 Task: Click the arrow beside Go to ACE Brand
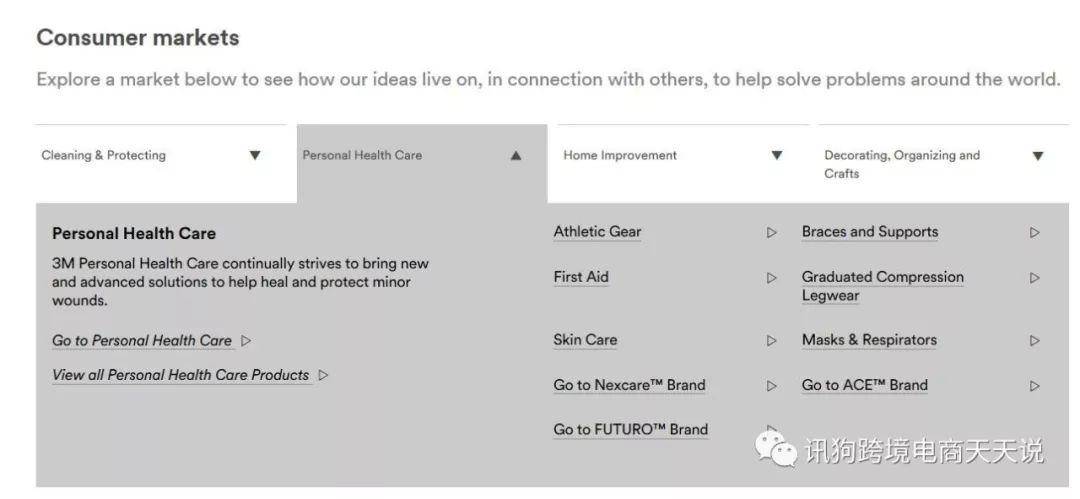[1035, 386]
